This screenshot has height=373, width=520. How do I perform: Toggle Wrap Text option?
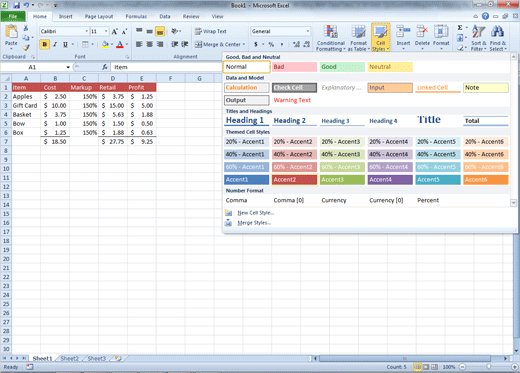point(211,31)
